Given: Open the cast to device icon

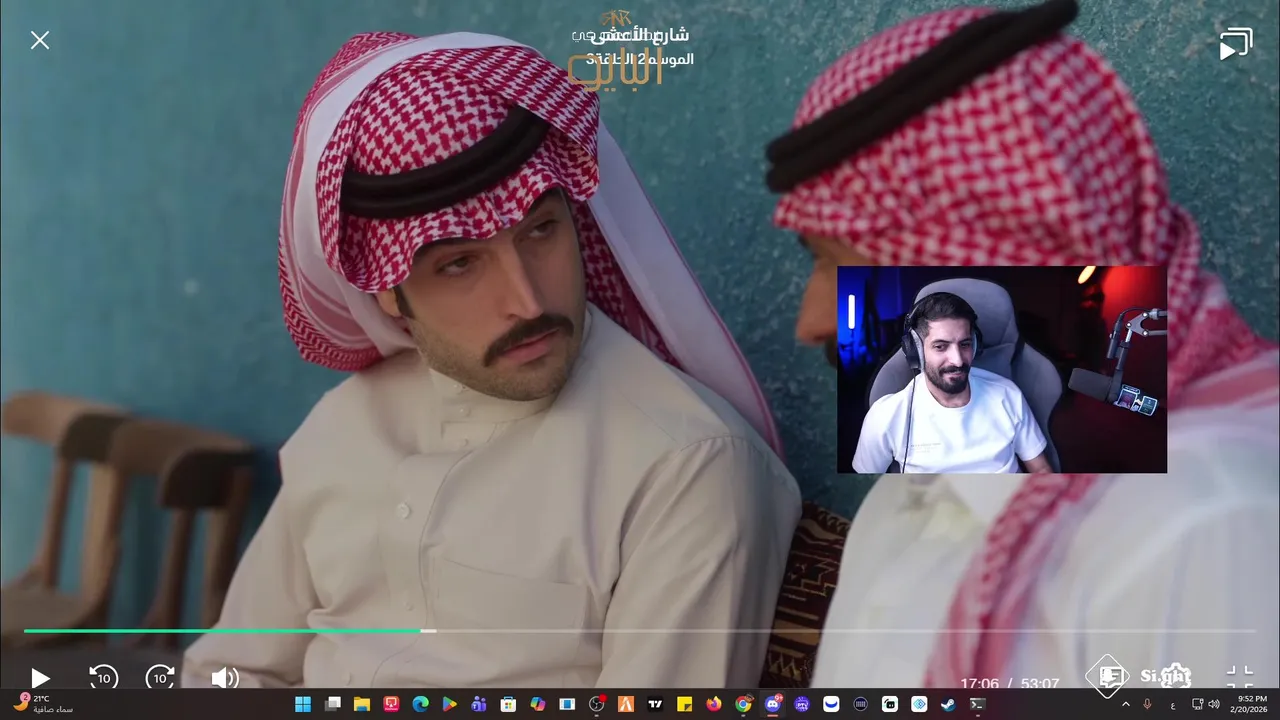Looking at the screenshot, I should 1236,43.
